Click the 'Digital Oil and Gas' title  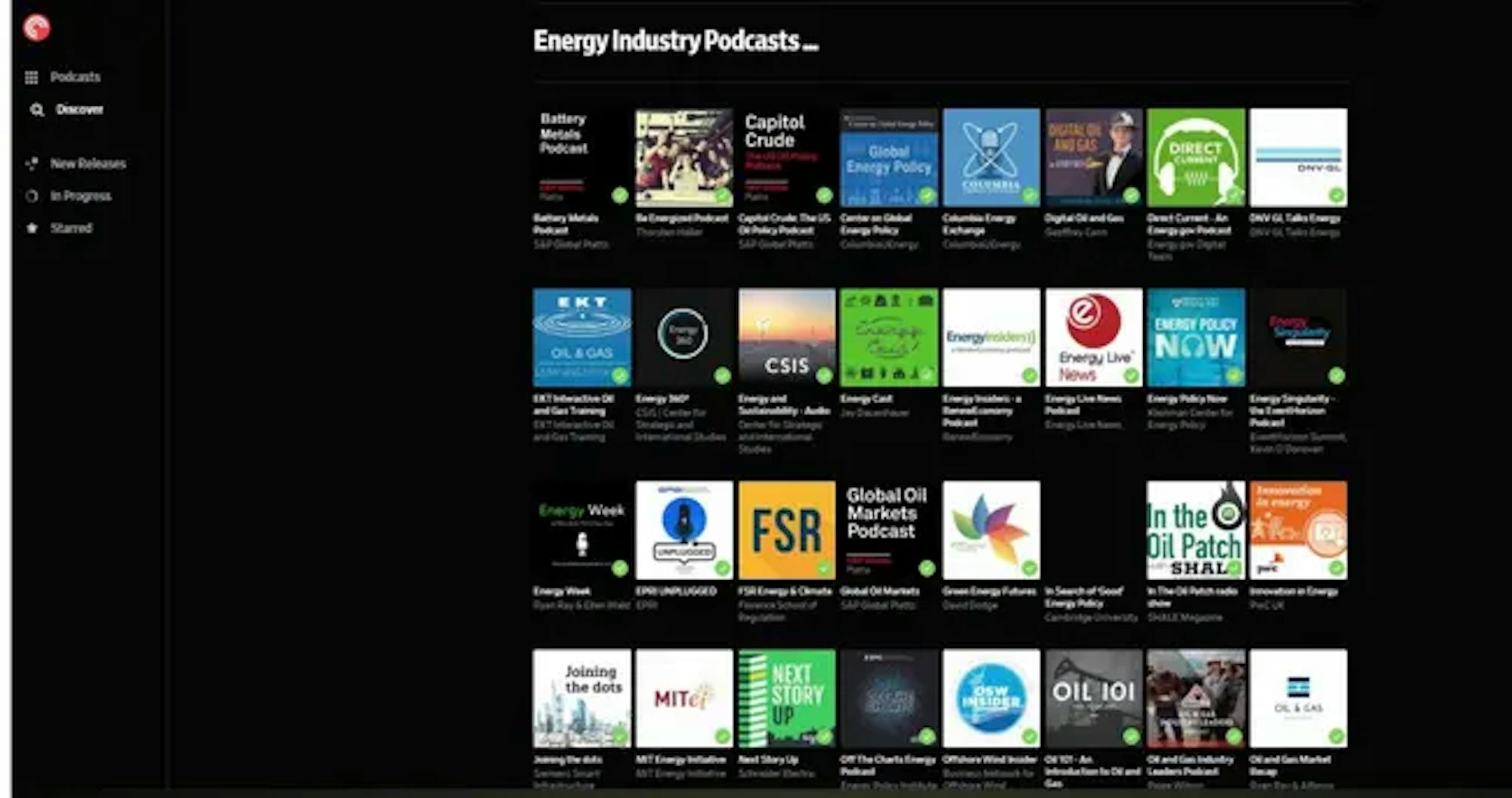pos(1084,218)
